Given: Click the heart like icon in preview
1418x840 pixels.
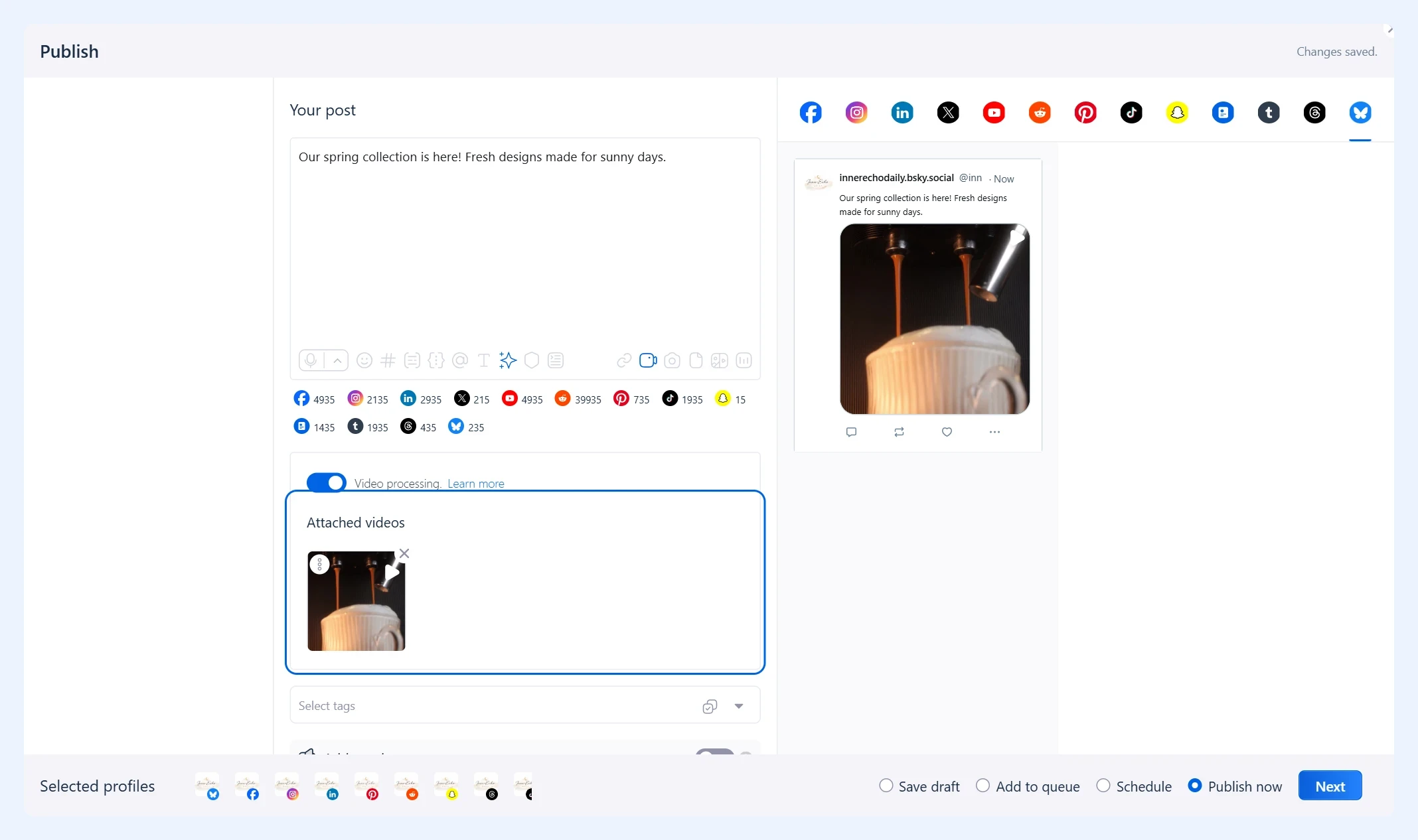Looking at the screenshot, I should tap(947, 432).
